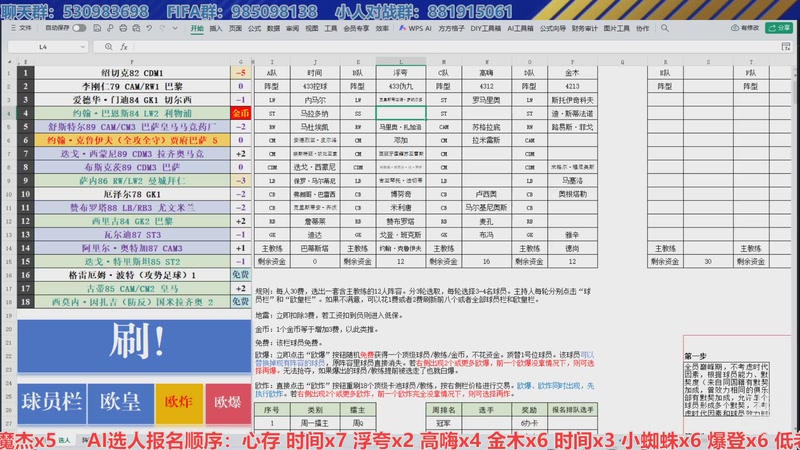Click the print preview icon
The width and height of the screenshot is (800, 450).
click(136, 28)
